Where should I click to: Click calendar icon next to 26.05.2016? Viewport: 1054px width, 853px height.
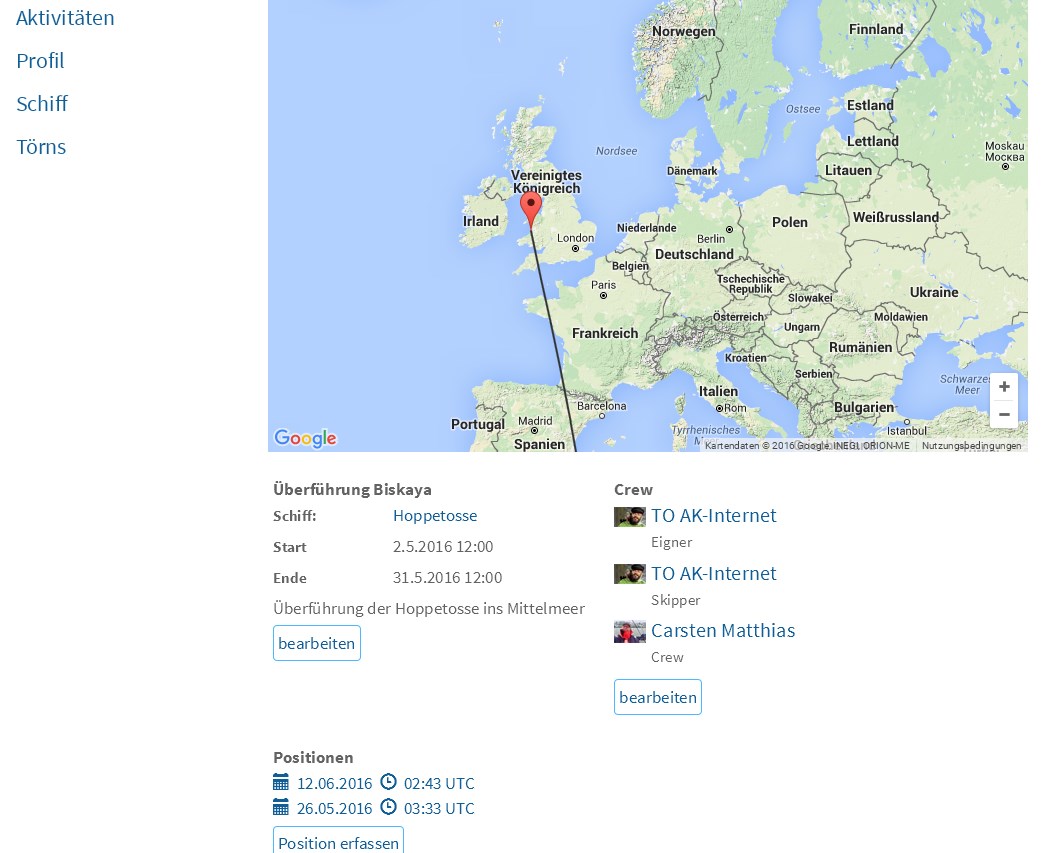(x=281, y=808)
